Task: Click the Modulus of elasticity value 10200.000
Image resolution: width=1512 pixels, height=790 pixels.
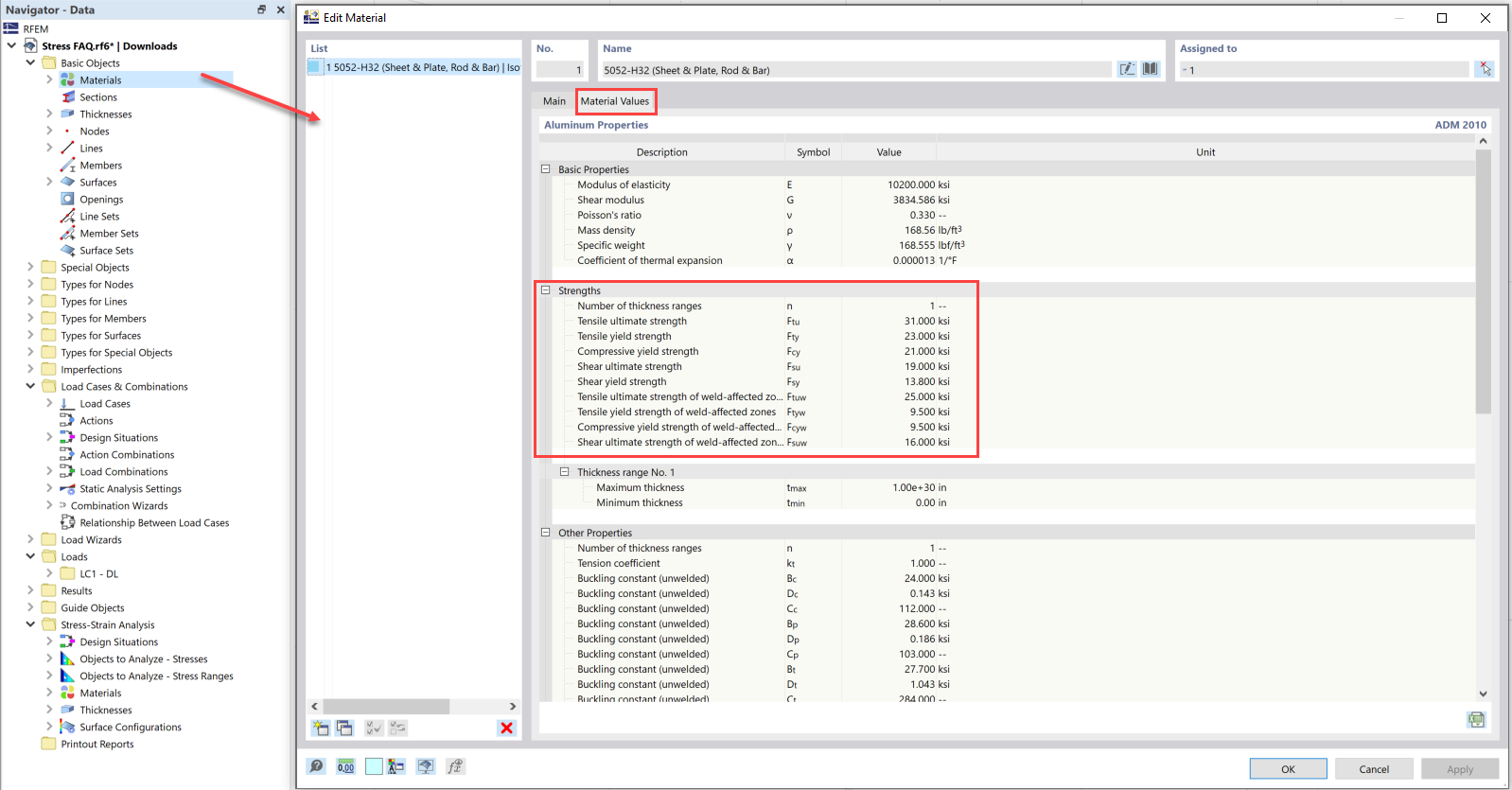Action: coord(911,184)
